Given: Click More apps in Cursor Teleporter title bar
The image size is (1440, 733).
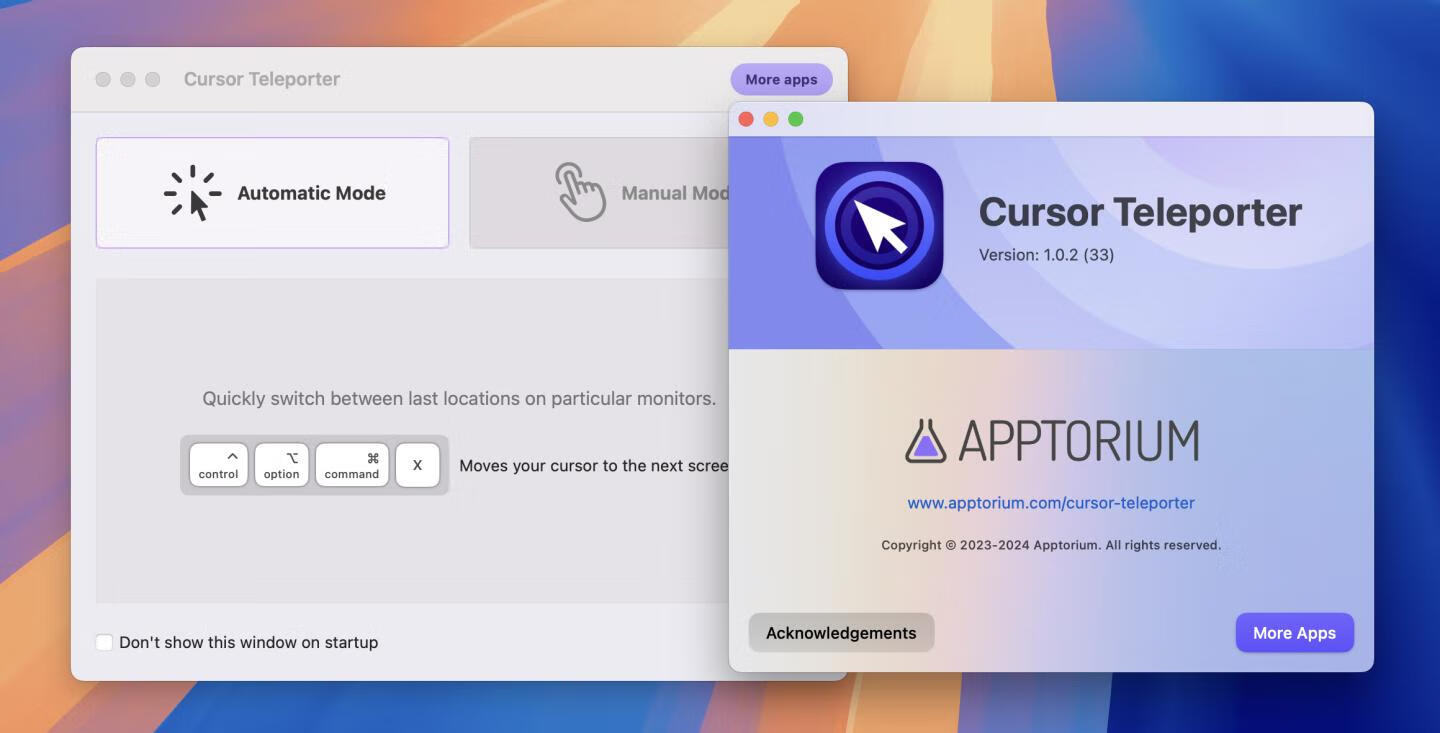Looking at the screenshot, I should [781, 79].
